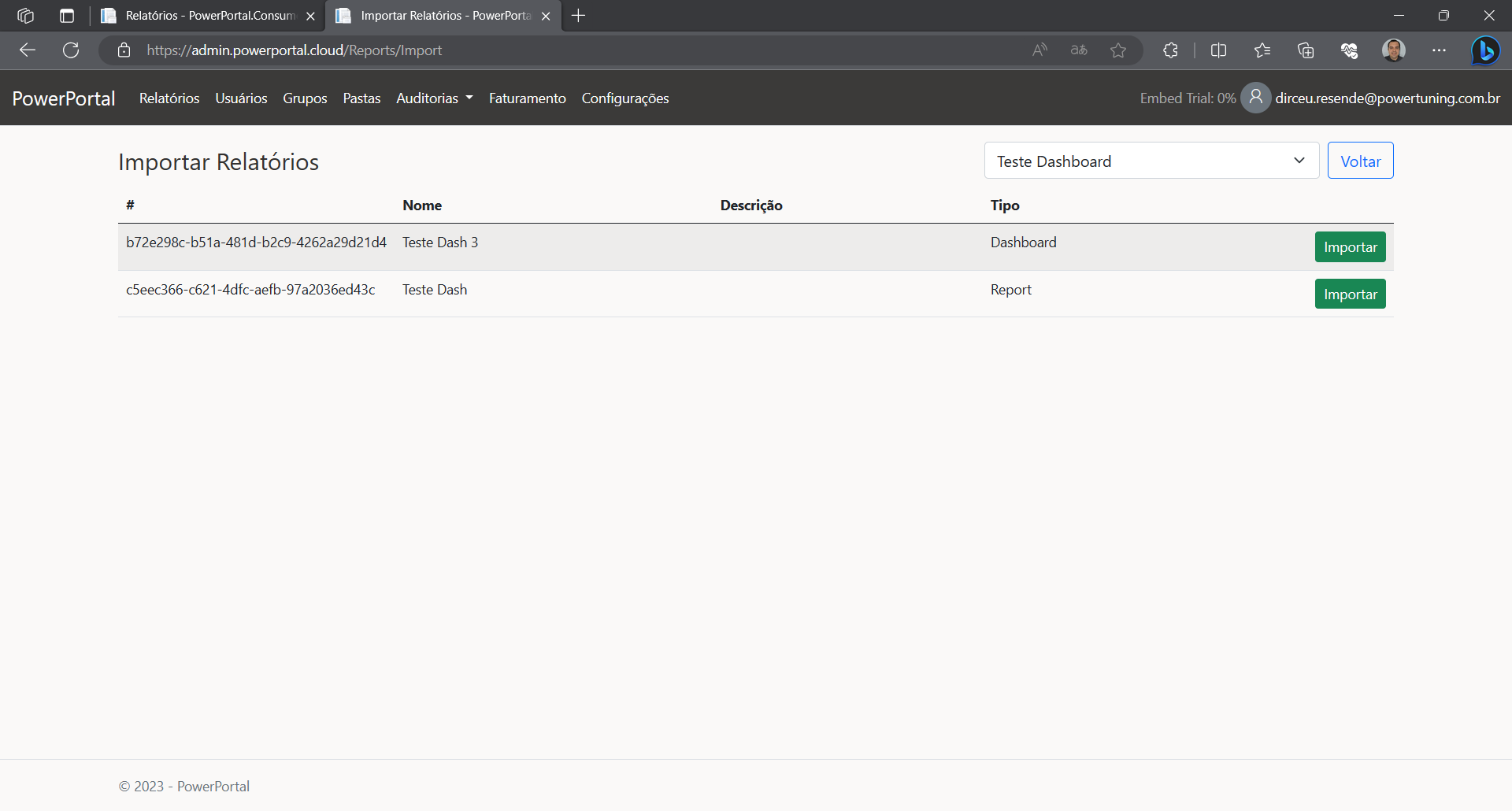Open read aloud icon in address bar
The height and width of the screenshot is (811, 1512).
click(1039, 50)
